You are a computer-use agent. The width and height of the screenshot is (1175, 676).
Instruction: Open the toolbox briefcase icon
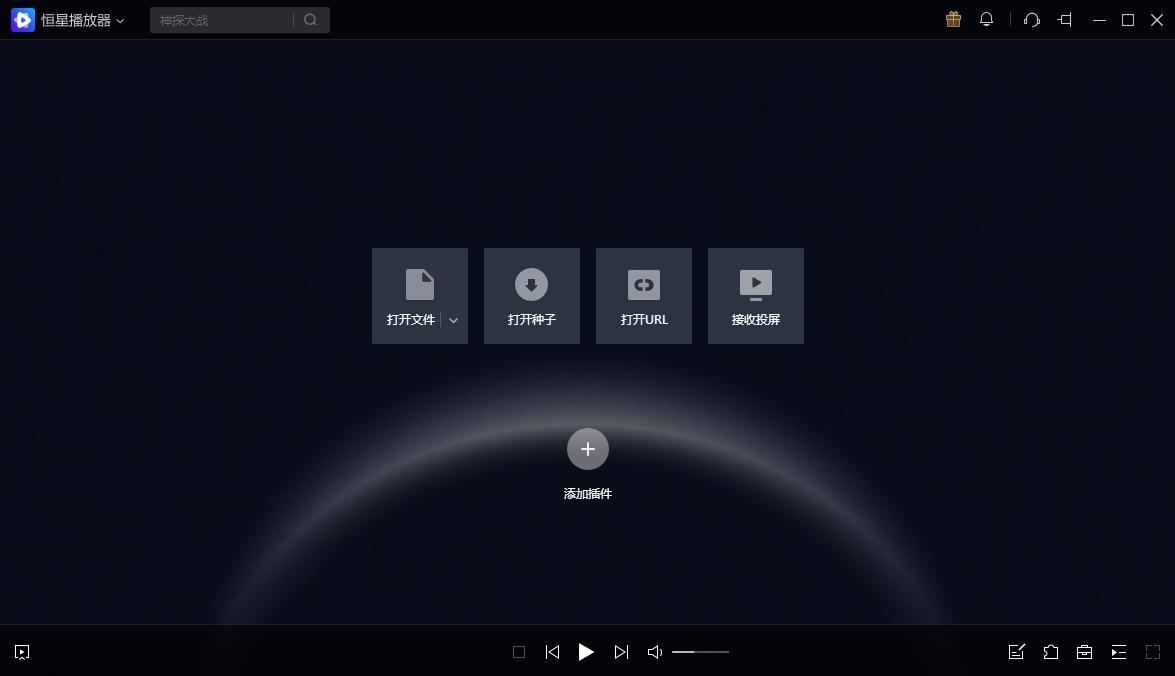point(1084,652)
